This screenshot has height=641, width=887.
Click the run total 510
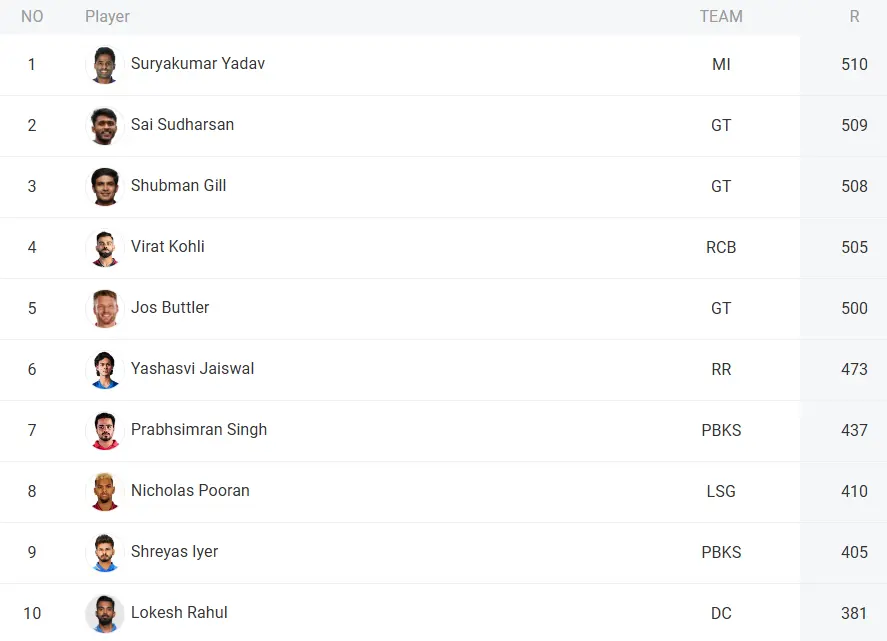click(855, 64)
